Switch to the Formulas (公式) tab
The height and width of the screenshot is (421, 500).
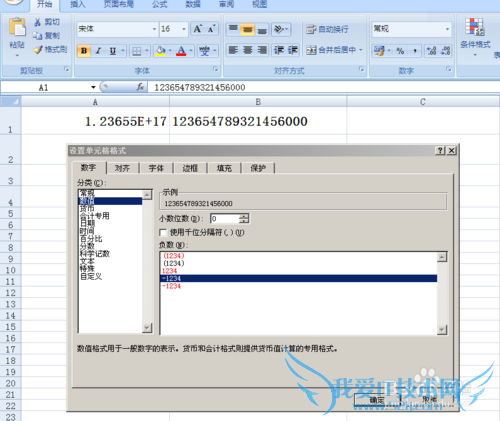pyautogui.click(x=160, y=4)
